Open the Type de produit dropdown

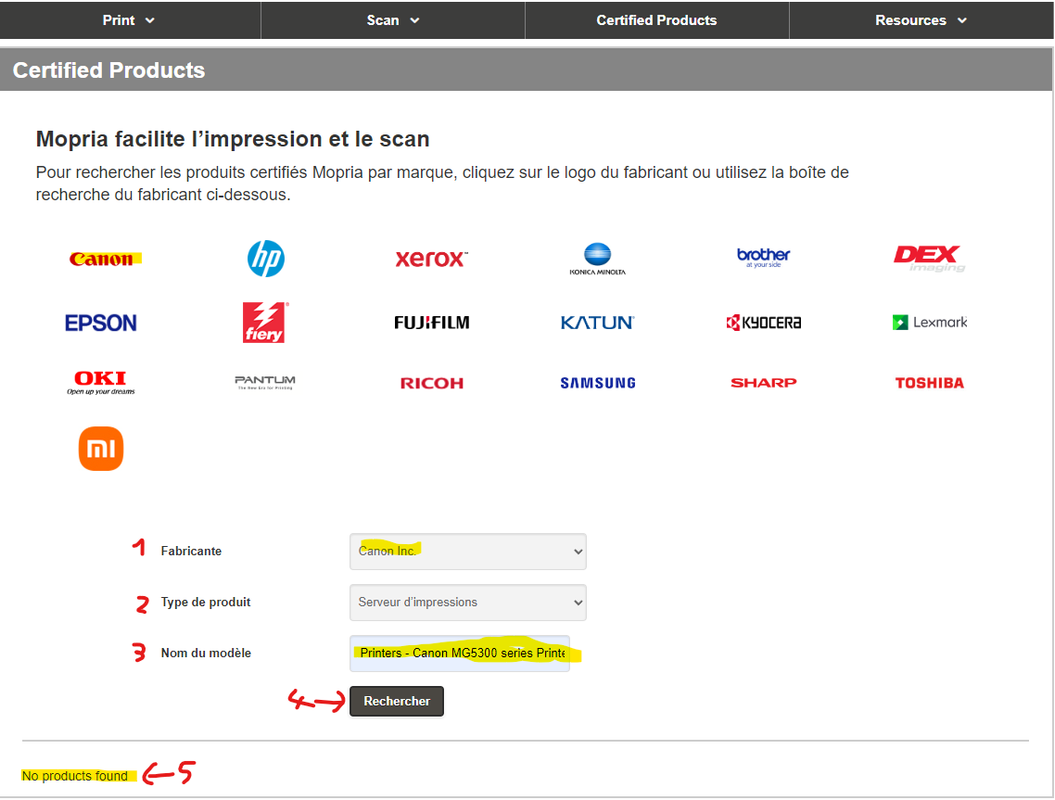468,602
